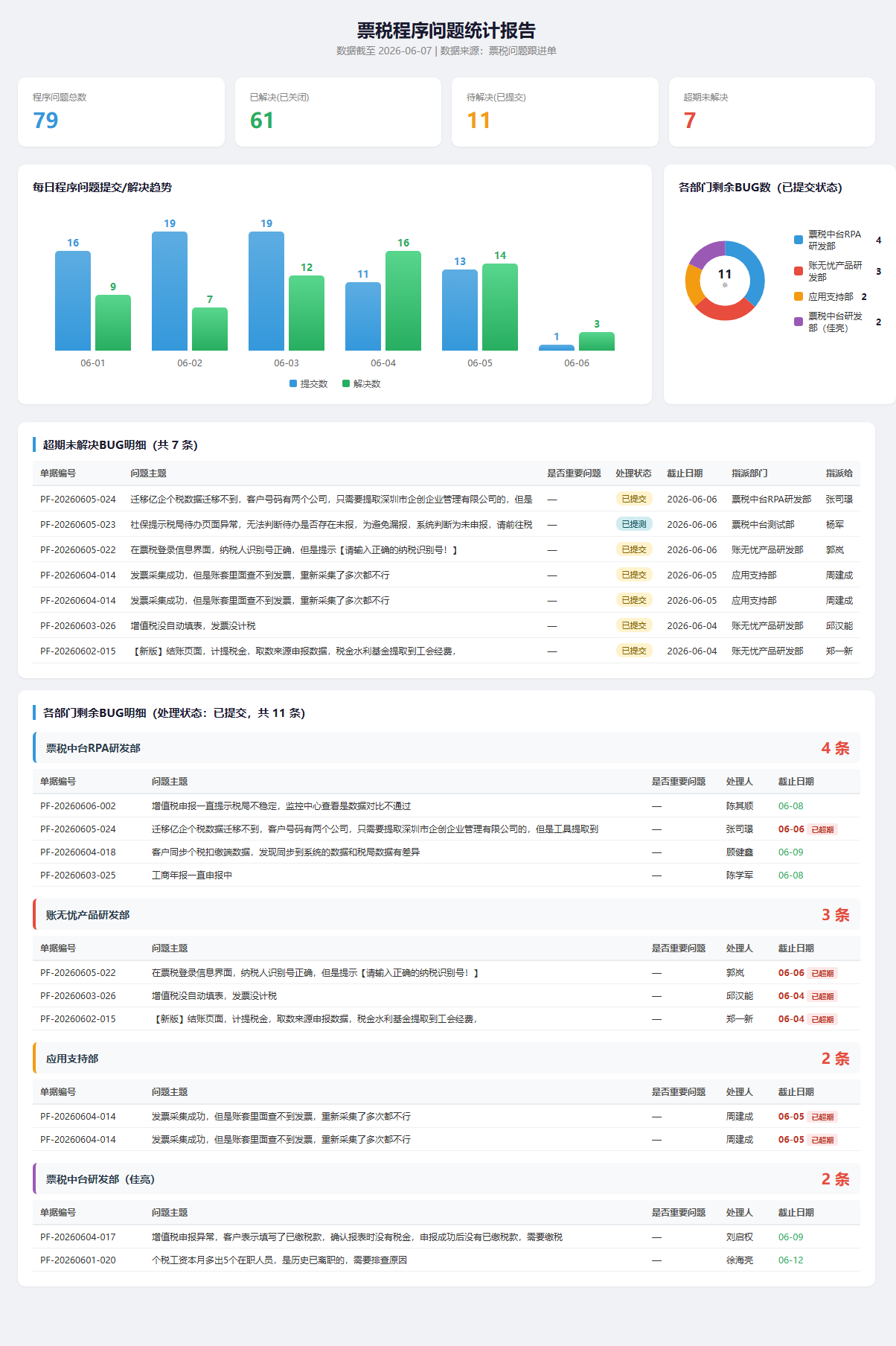Viewport: 896px width, 1346px height.
Task: Select row PF-20260604-017
Action: click(x=447, y=1237)
